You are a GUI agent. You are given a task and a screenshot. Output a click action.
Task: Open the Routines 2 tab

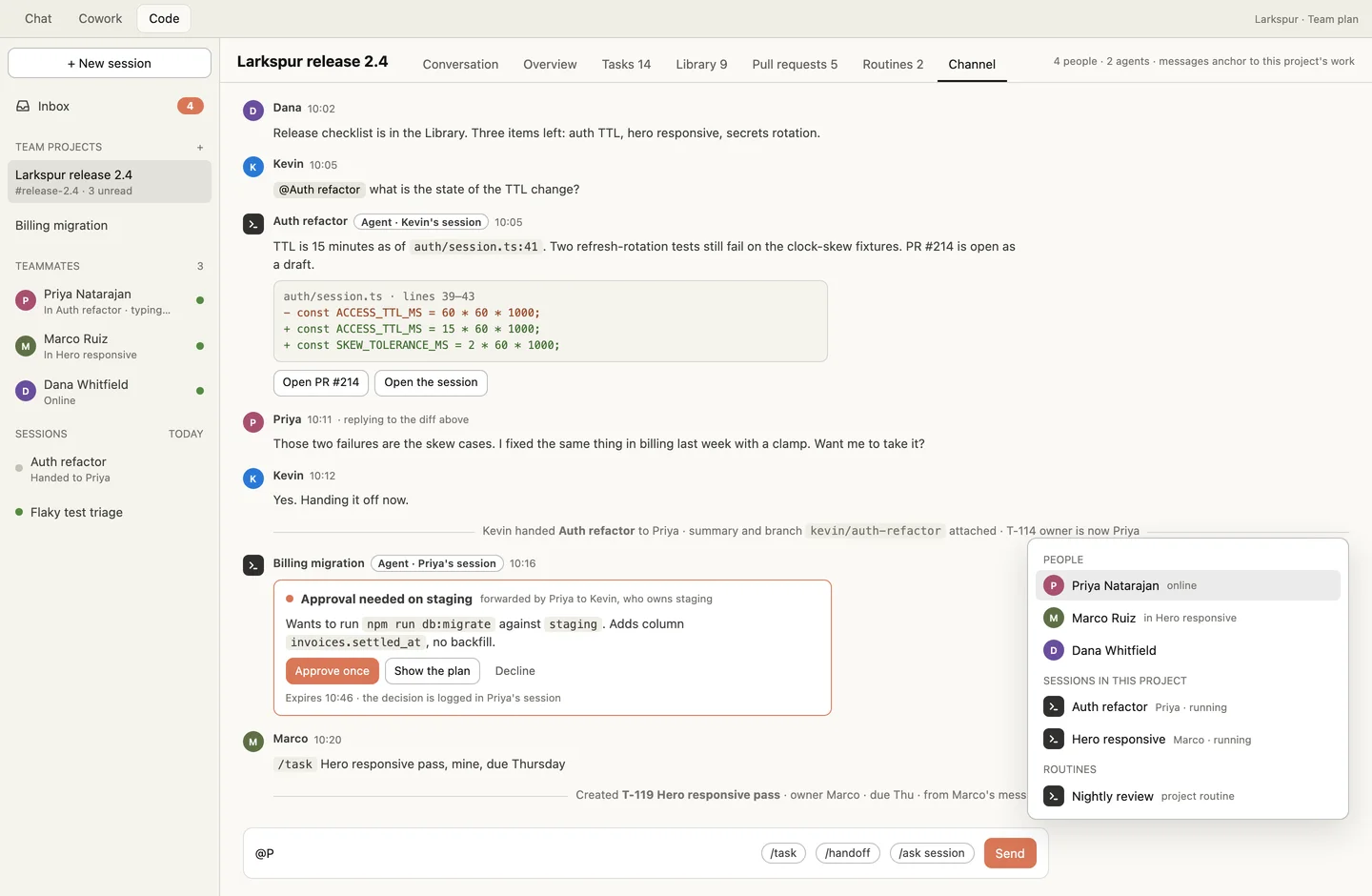(x=893, y=64)
